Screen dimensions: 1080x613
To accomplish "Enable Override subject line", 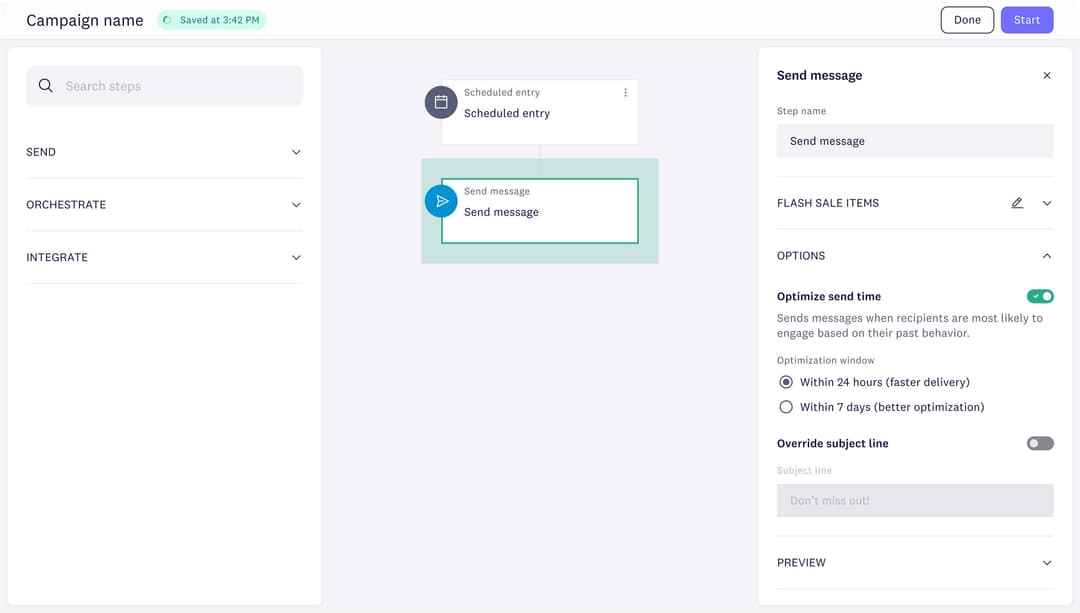I will click(1039, 442).
